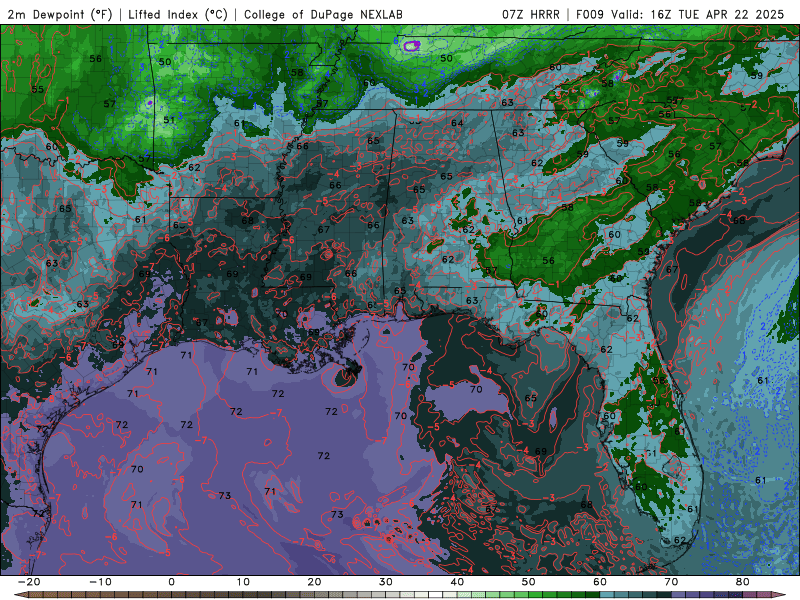Click the 30 tick label on the color scale
The image size is (800, 600).
point(386,582)
